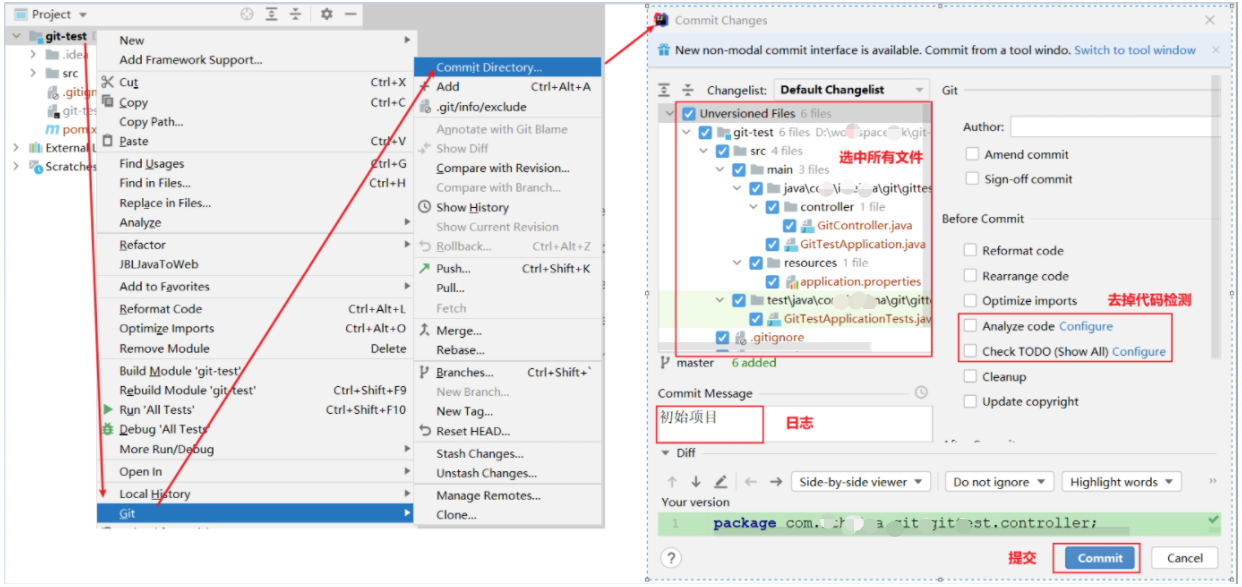Click the Cut scissors icon
The width and height of the screenshot is (1242, 587).
pyautogui.click(x=108, y=82)
